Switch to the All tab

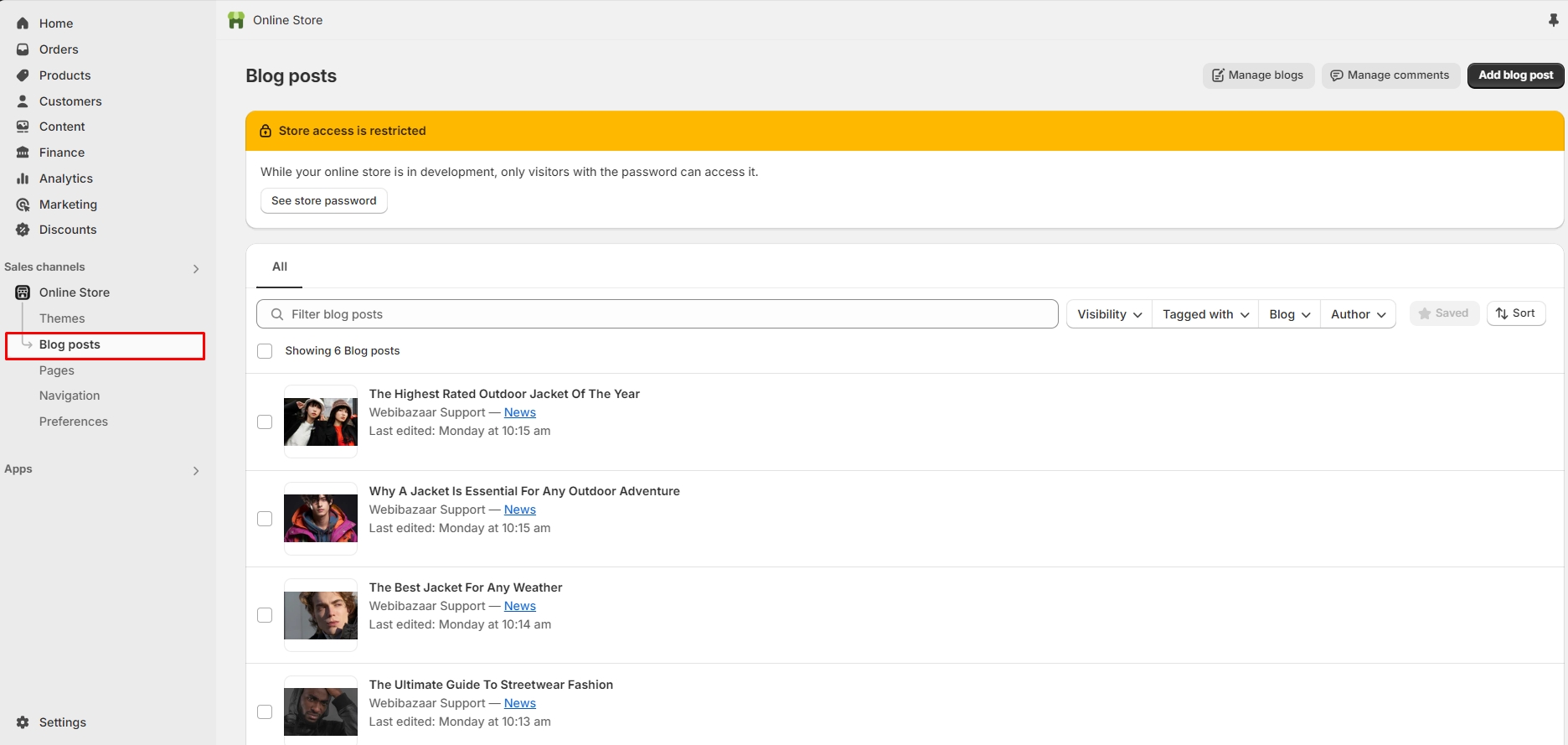point(280,266)
